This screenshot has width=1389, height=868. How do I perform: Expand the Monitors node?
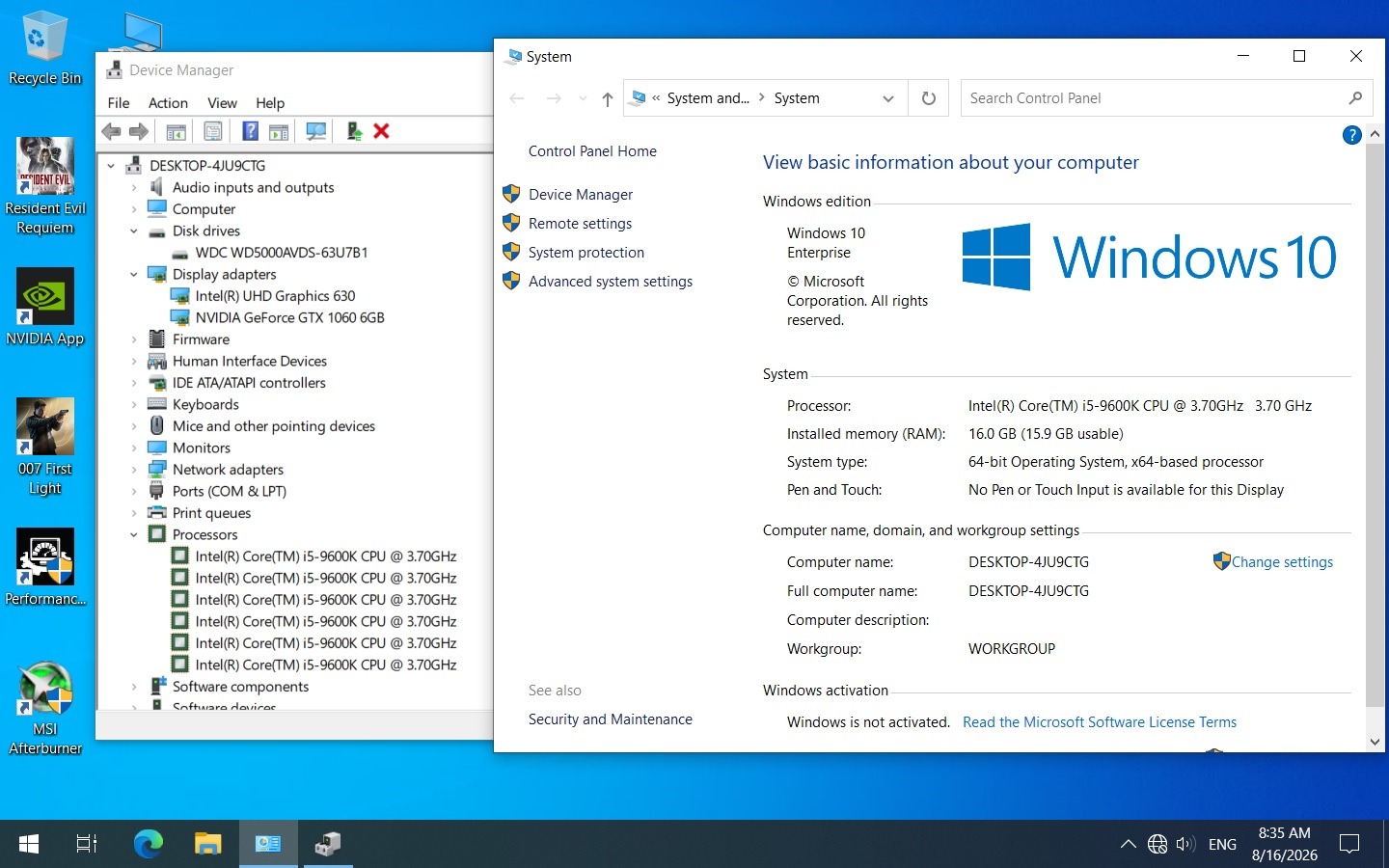(x=134, y=448)
